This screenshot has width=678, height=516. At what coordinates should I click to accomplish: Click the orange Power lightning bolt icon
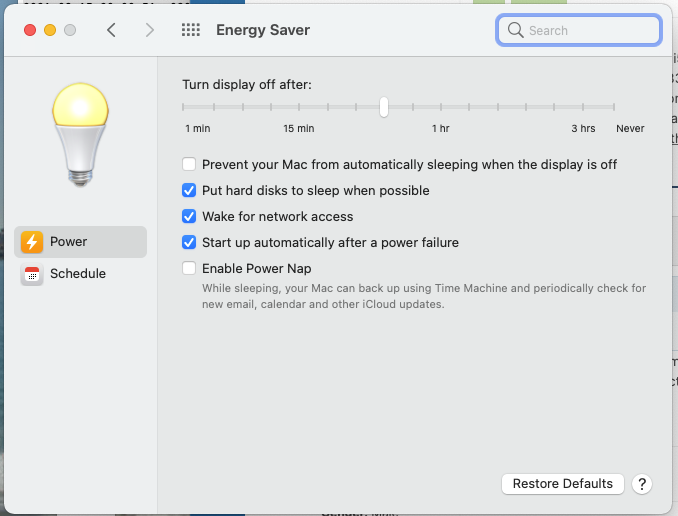click(32, 242)
